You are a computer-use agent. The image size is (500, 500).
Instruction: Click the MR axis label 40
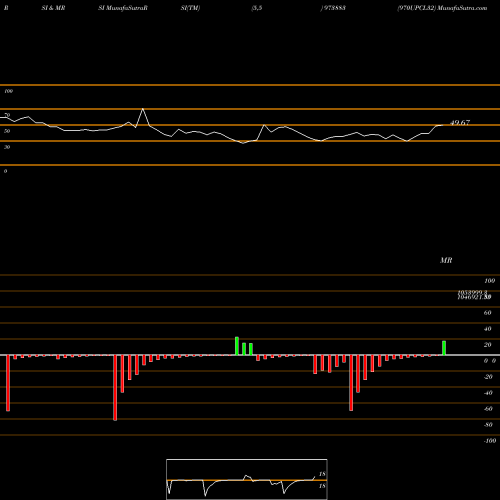click(x=487, y=329)
